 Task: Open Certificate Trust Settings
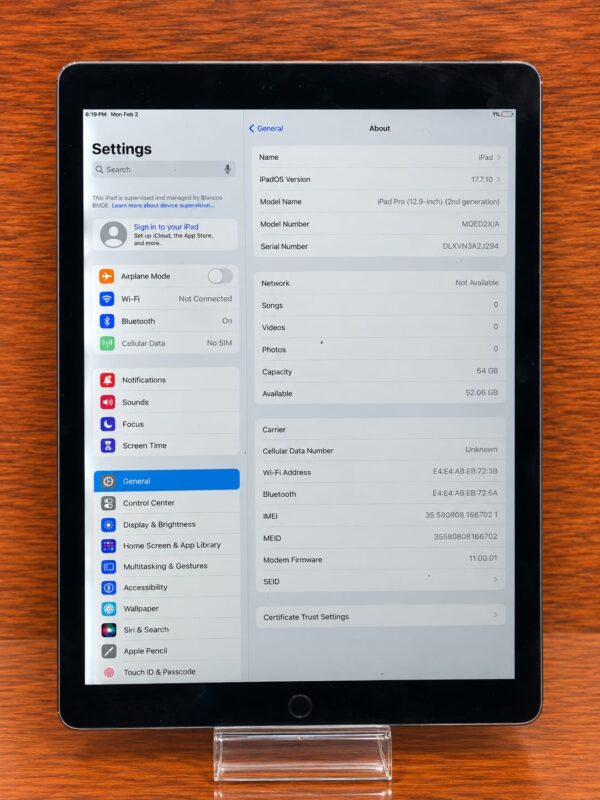click(381, 616)
